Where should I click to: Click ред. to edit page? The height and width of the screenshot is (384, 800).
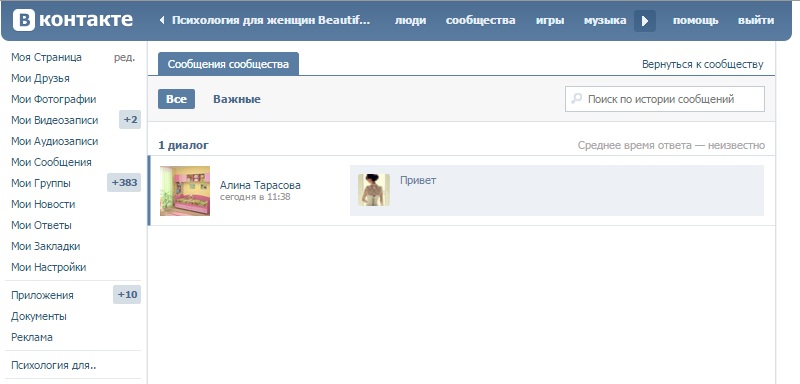[x=124, y=58]
